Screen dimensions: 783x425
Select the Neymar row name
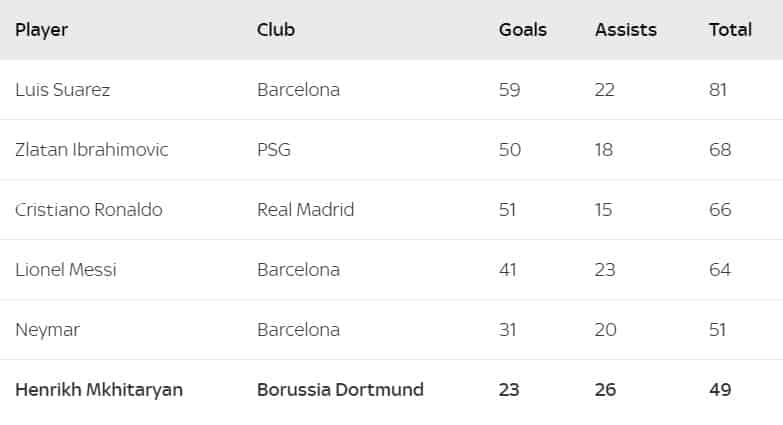[x=45, y=330]
